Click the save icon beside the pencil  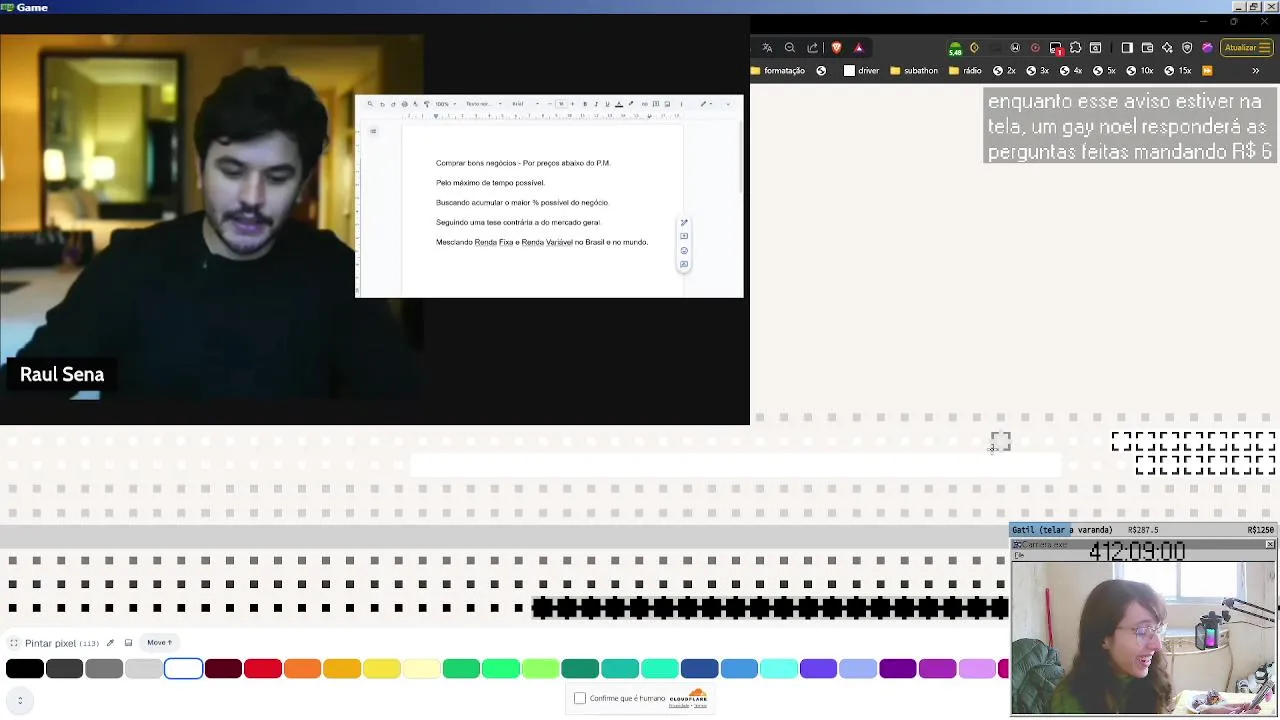tap(128, 643)
